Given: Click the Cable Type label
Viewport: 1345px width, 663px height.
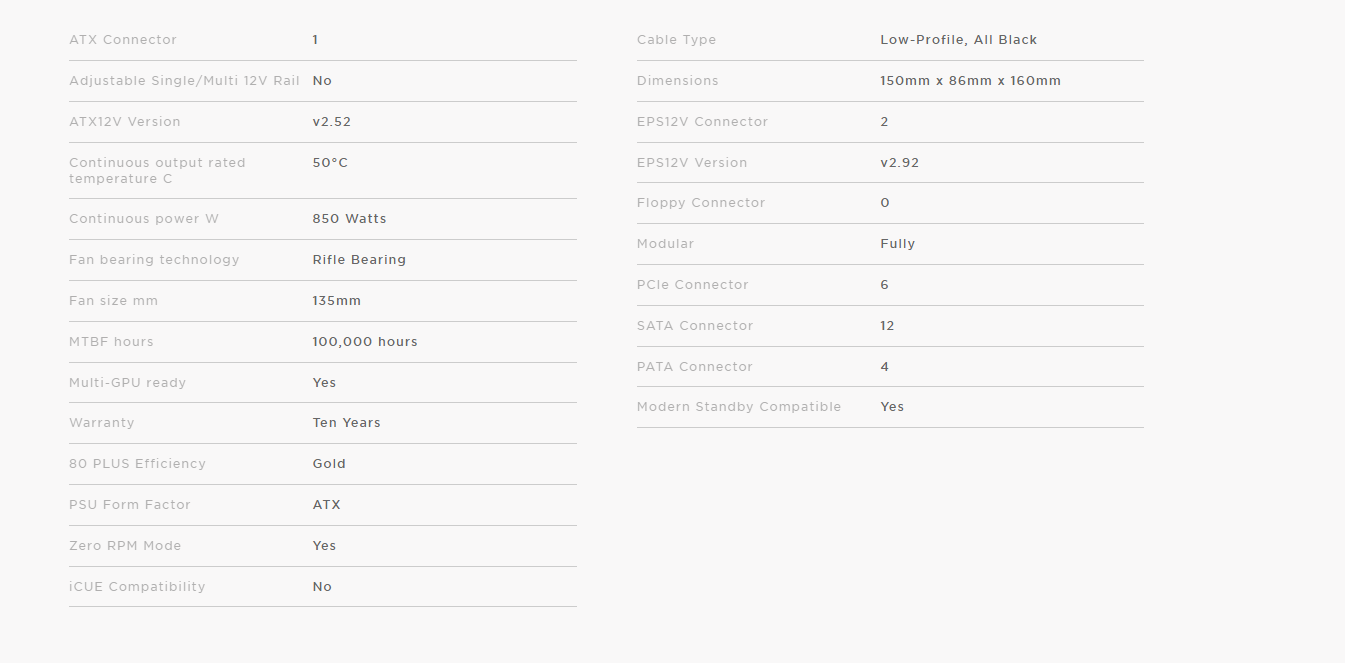Looking at the screenshot, I should click(676, 40).
